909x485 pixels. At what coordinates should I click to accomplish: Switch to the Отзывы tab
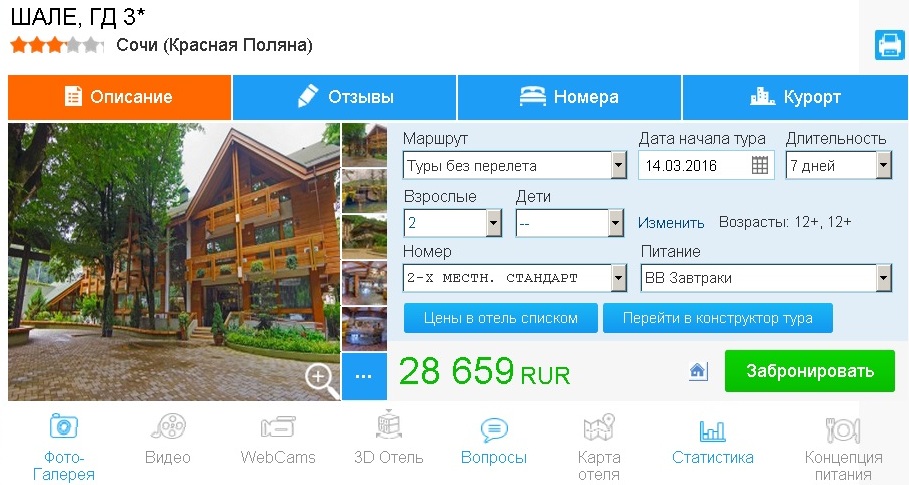click(345, 97)
